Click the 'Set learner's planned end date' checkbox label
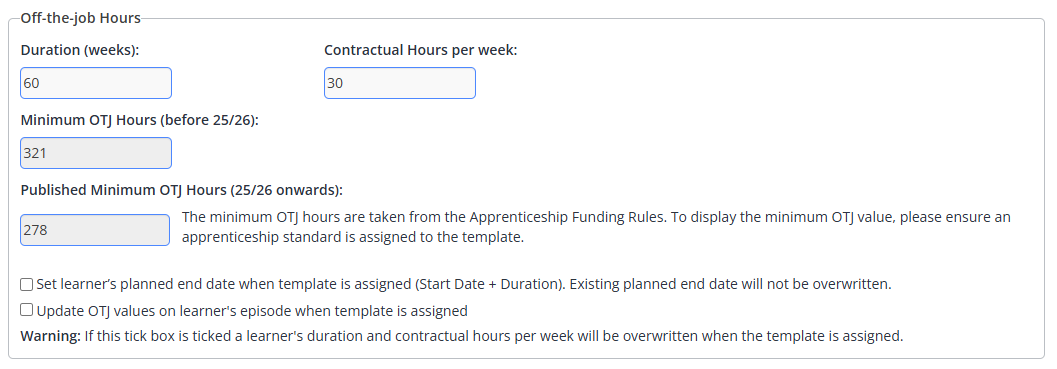Screen dimensions: 1057x369 [x=464, y=285]
